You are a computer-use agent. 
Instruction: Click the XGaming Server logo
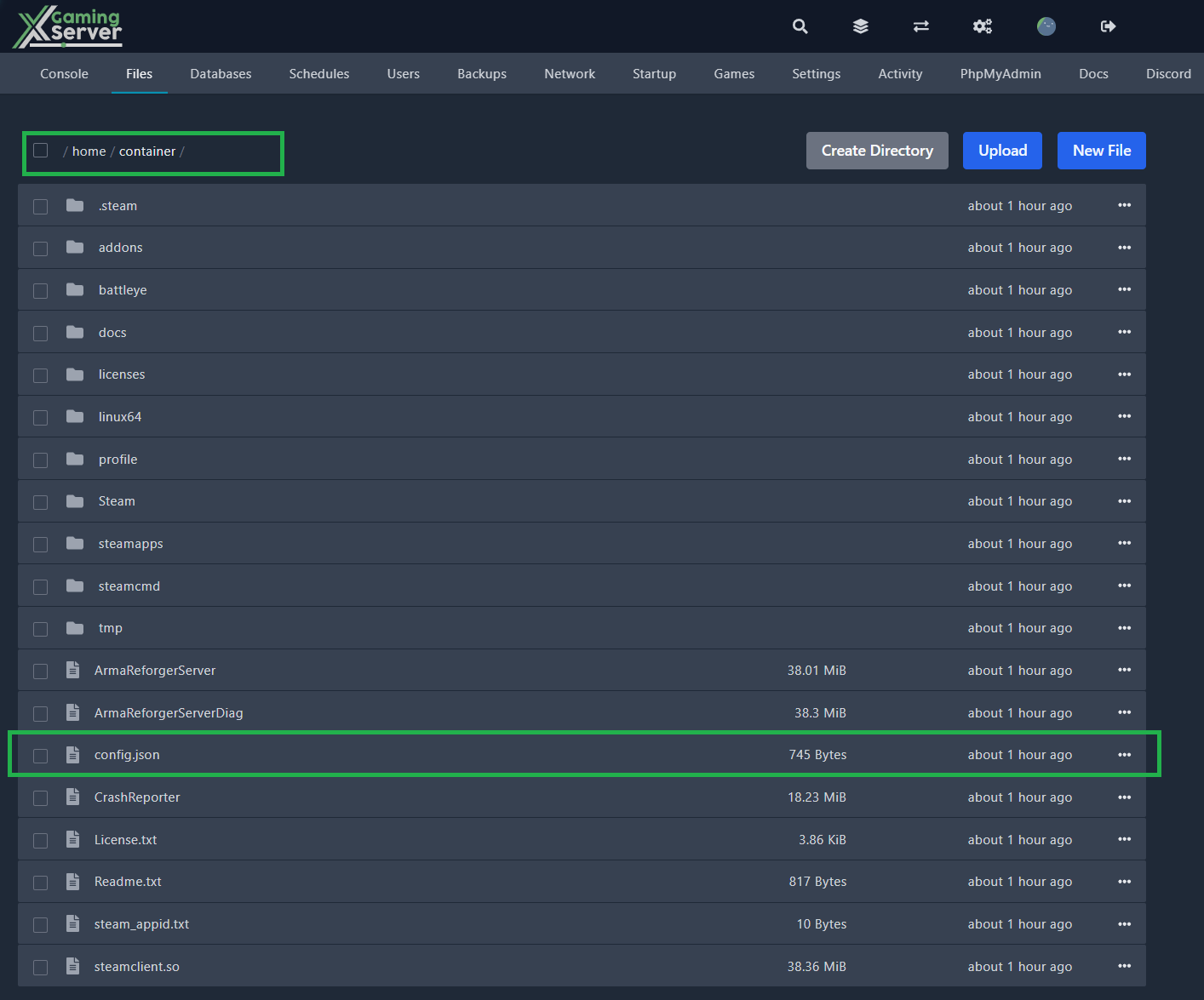coord(70,26)
